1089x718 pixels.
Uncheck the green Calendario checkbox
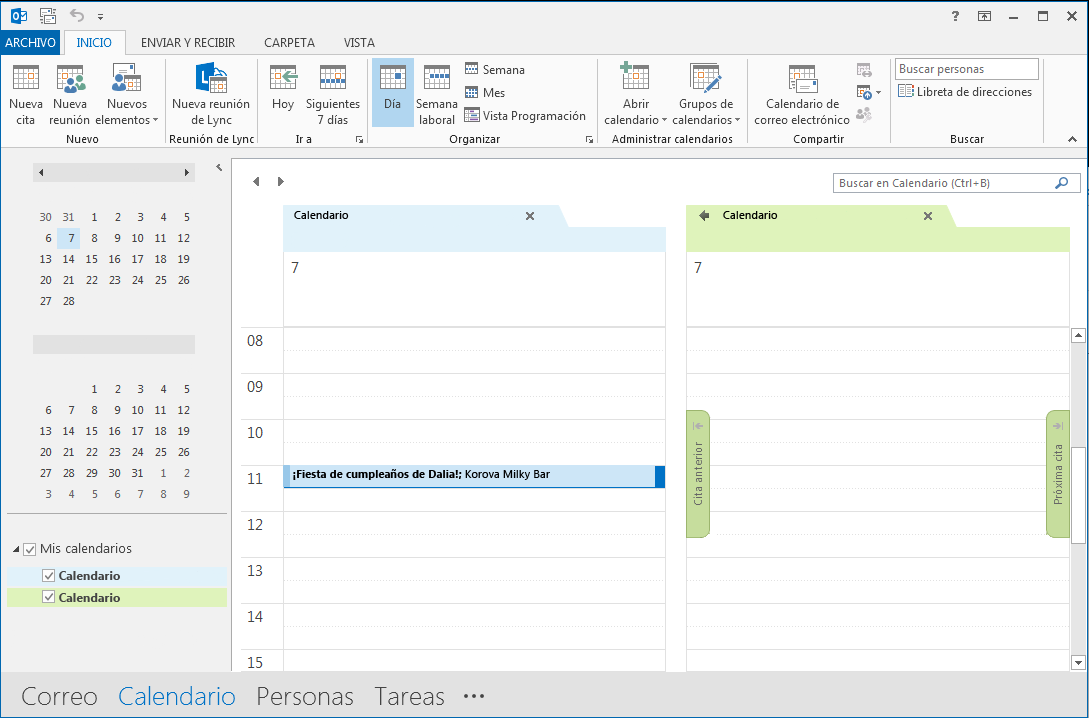(49, 597)
